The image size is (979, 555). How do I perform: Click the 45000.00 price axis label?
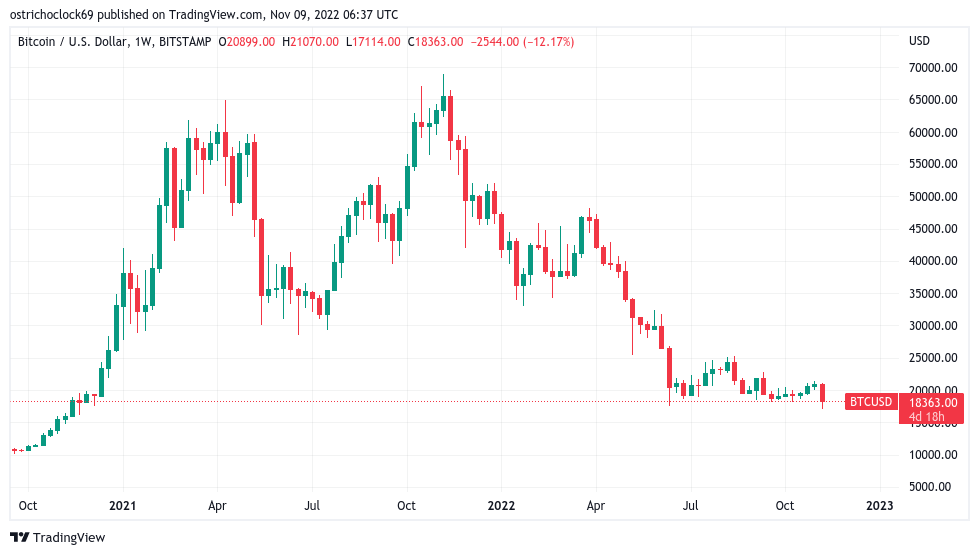tap(931, 229)
